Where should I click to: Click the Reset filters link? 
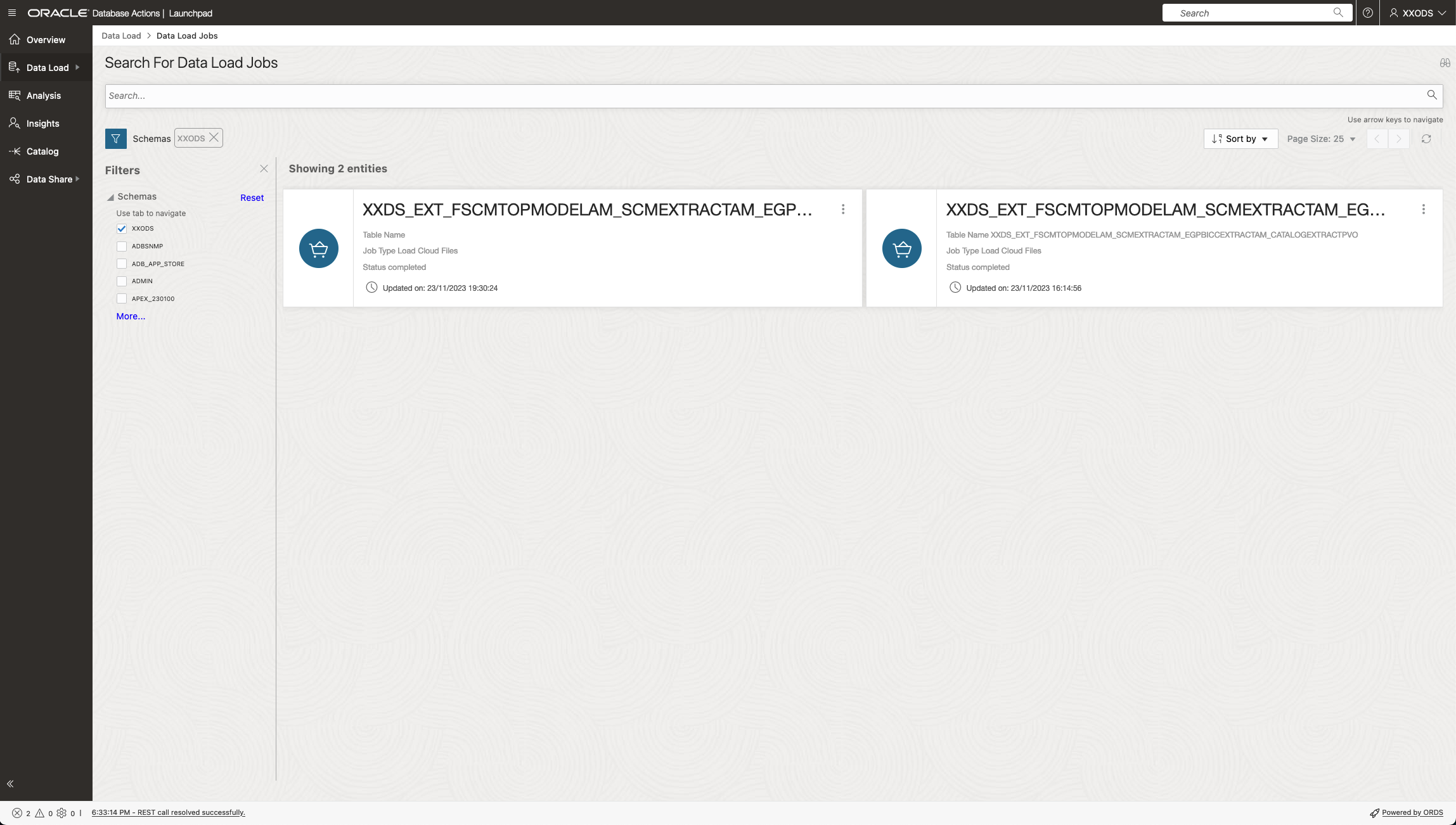(251, 197)
